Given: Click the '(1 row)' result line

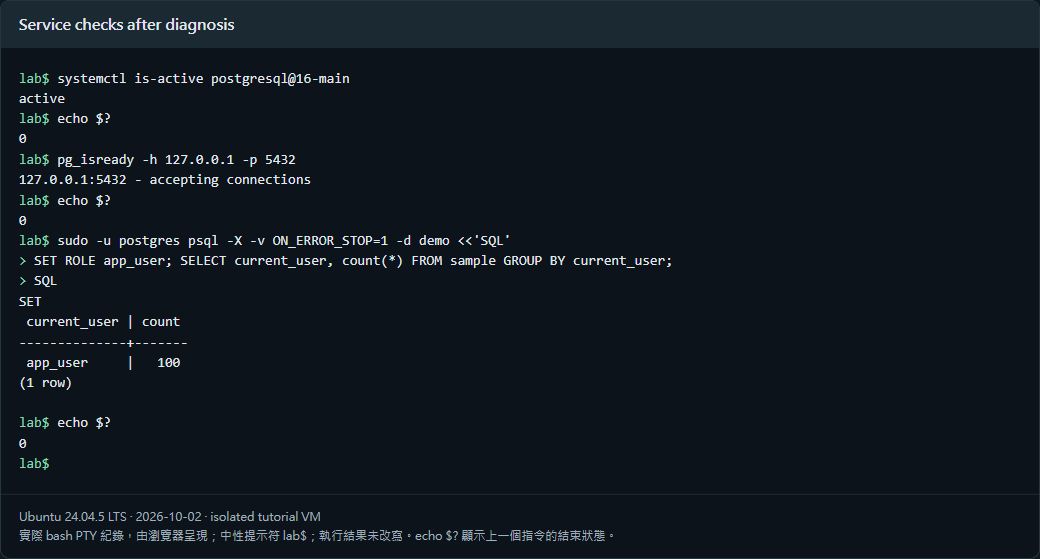Looking at the screenshot, I should click(45, 383).
